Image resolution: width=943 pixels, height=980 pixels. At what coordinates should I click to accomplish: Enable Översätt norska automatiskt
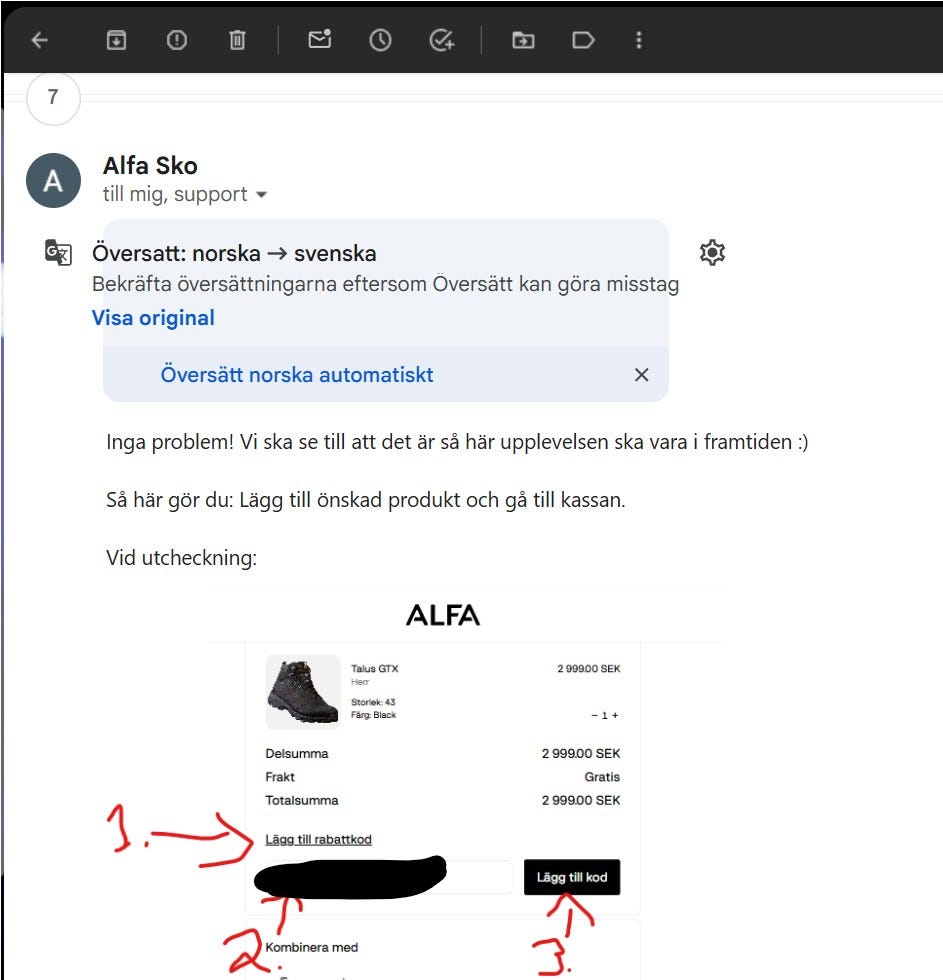[297, 375]
